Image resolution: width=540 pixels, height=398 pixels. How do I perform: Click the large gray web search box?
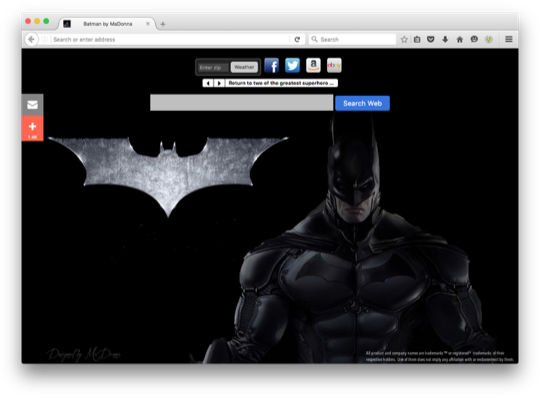[241, 103]
